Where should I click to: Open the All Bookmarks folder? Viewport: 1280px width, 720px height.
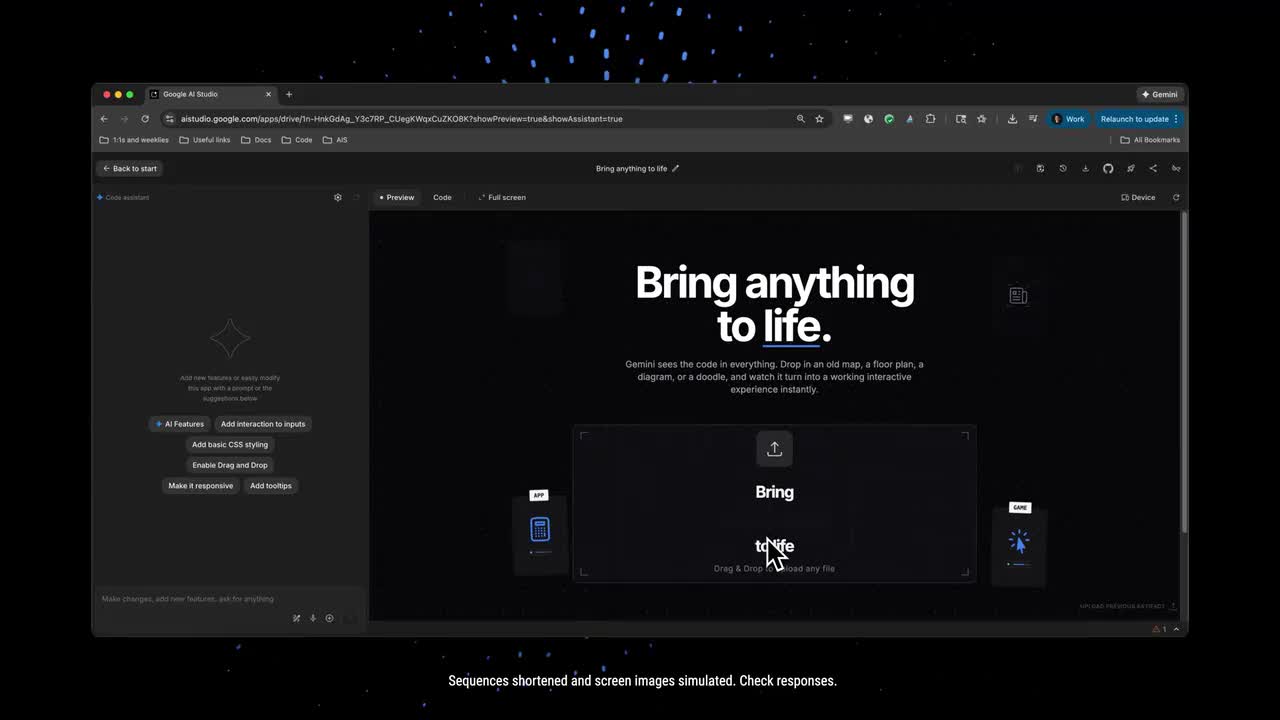(x=1150, y=140)
